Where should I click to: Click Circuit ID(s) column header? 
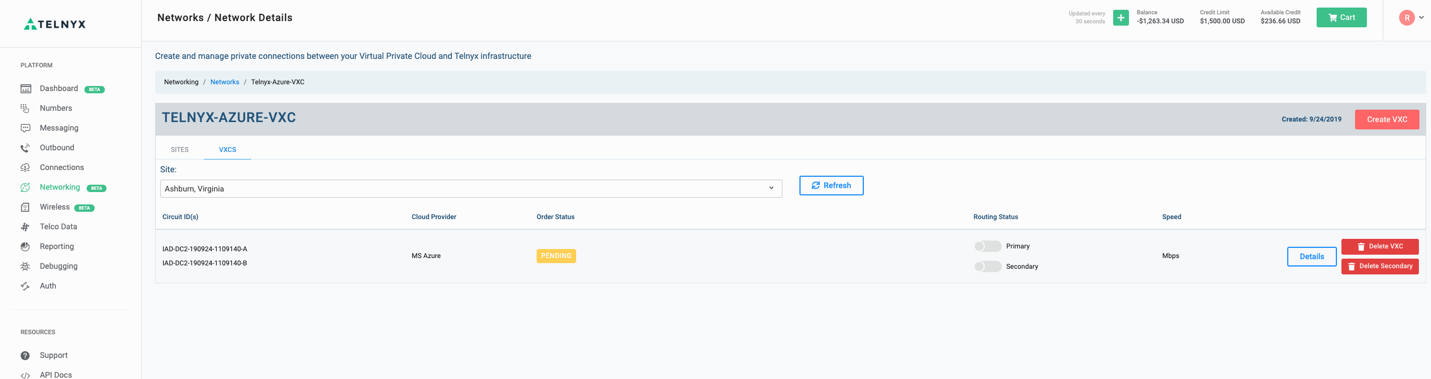pyautogui.click(x=180, y=217)
